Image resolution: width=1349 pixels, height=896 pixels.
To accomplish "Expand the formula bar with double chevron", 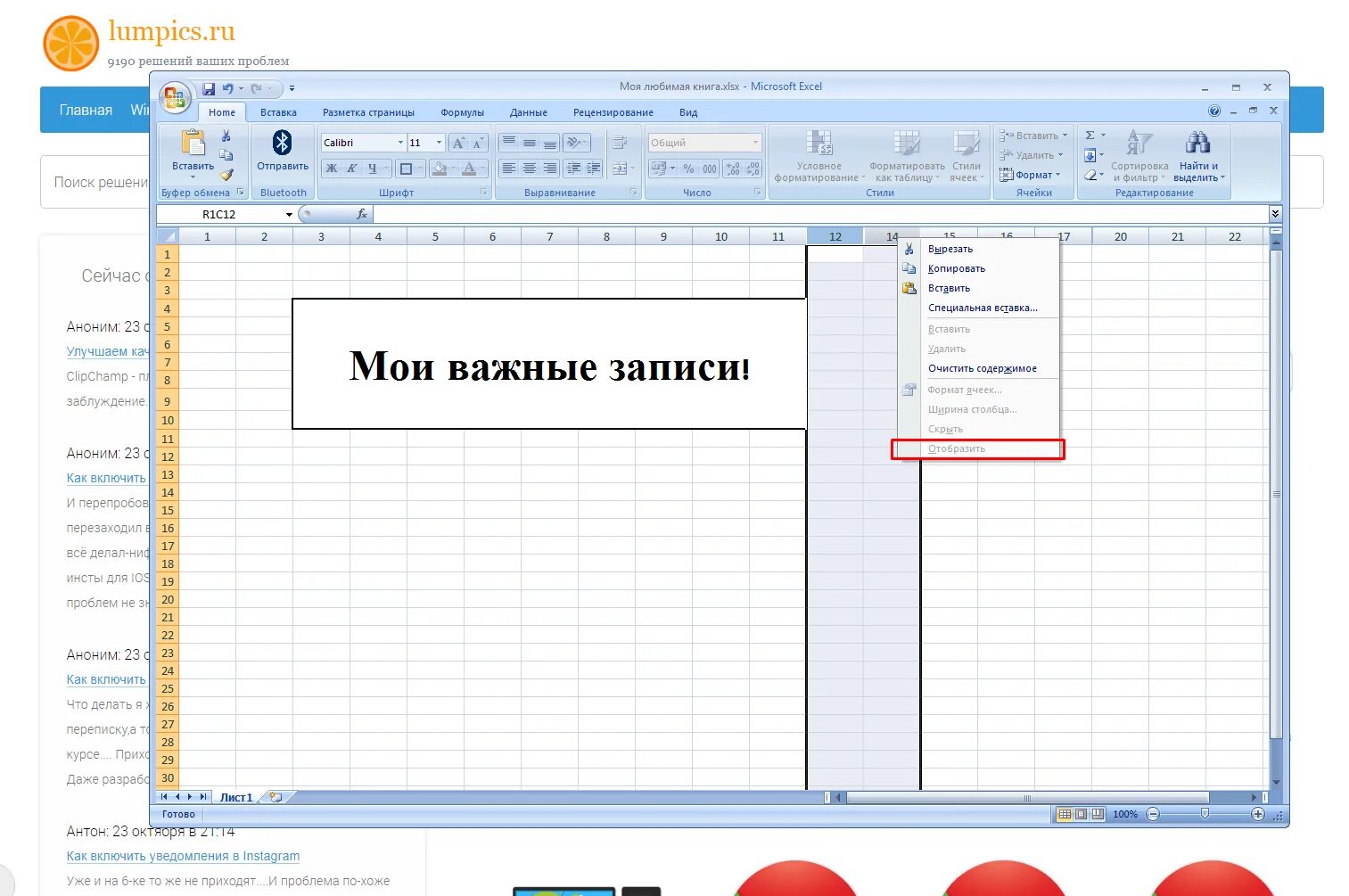I will pyautogui.click(x=1275, y=214).
